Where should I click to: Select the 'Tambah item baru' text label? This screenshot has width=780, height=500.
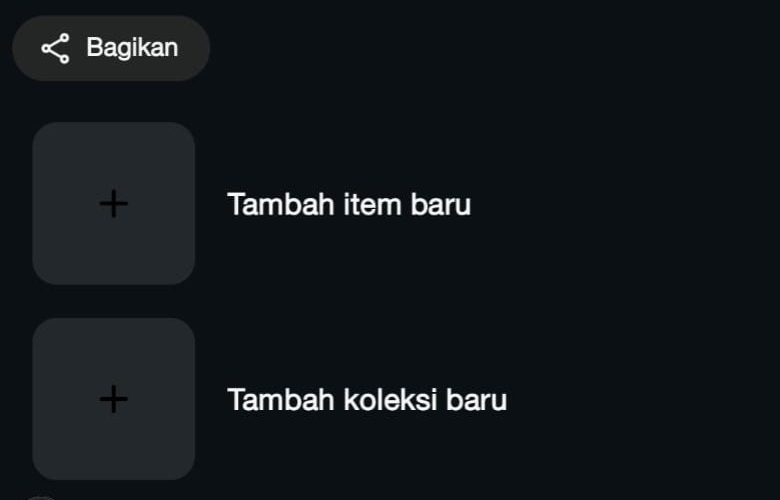click(x=349, y=204)
